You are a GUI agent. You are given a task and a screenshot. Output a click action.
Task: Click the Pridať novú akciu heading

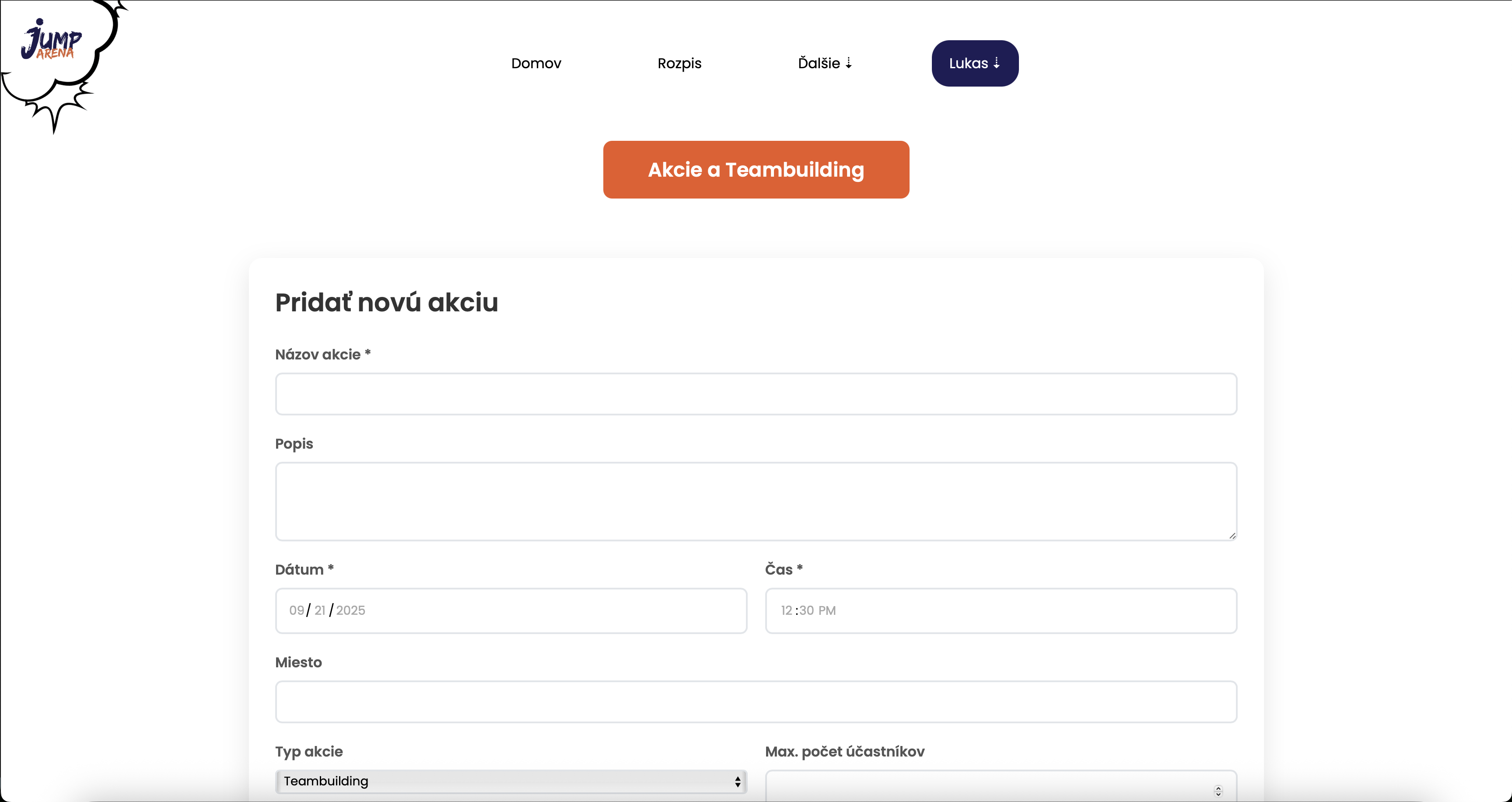[x=386, y=302]
